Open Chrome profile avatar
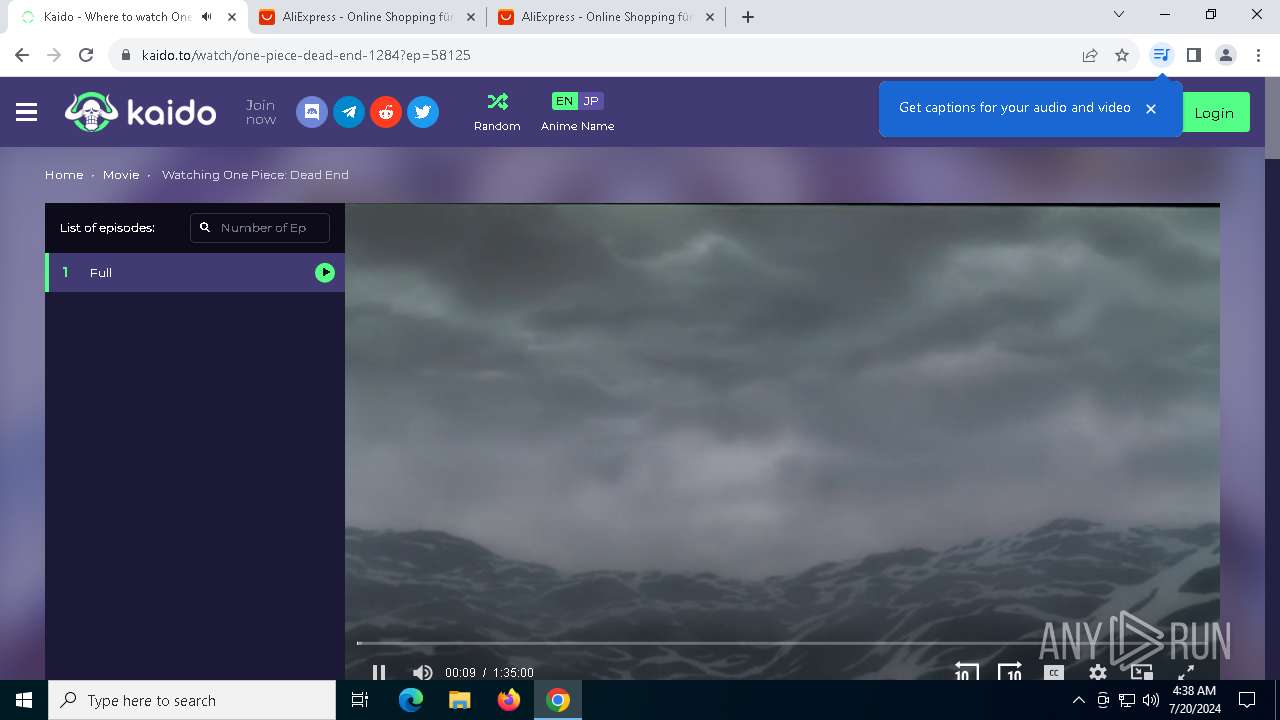1280x720 pixels. 1226,55
